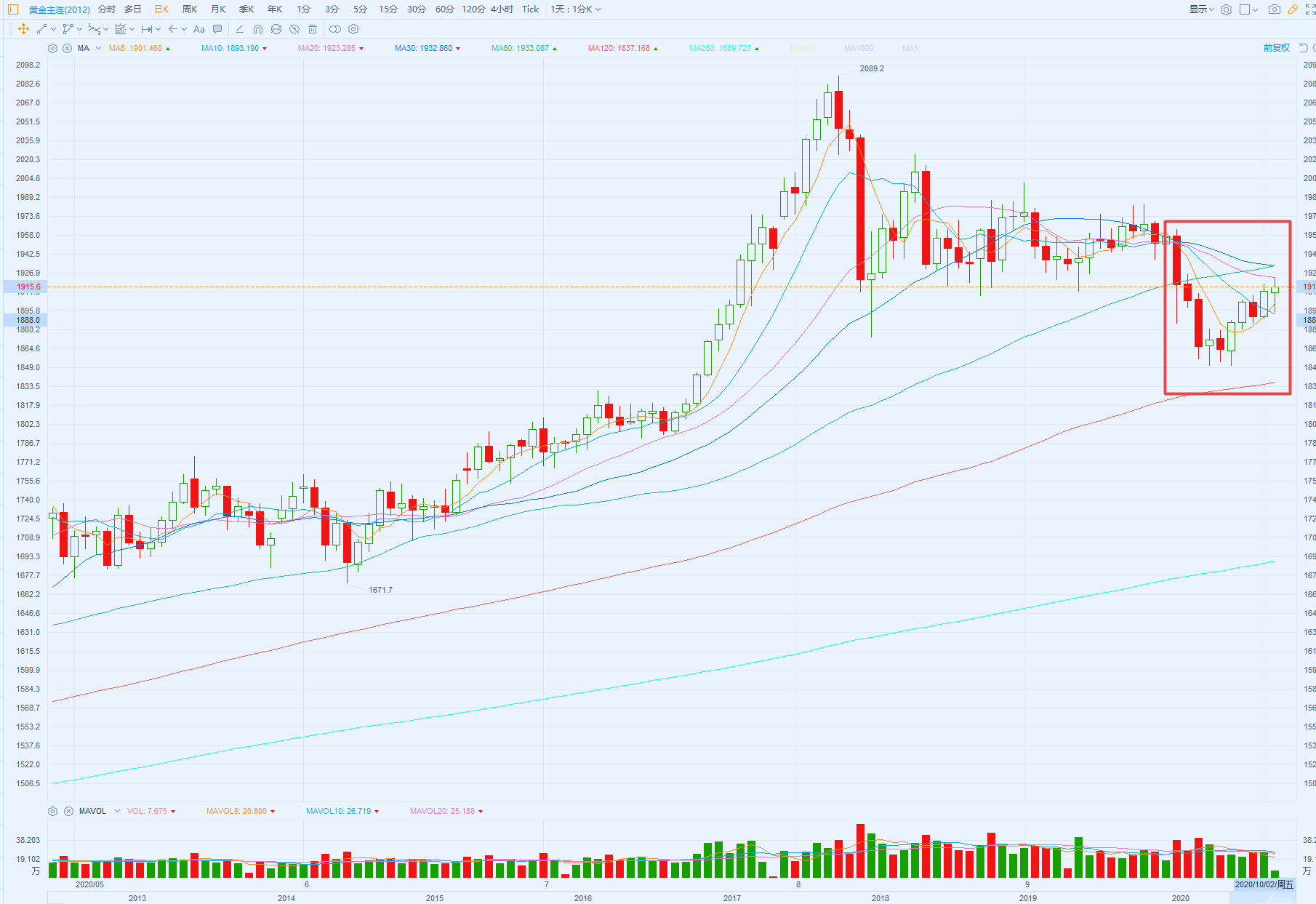Screen dimensions: 1316x904
Task: Select the line edit pencil tool
Action: click(239, 29)
